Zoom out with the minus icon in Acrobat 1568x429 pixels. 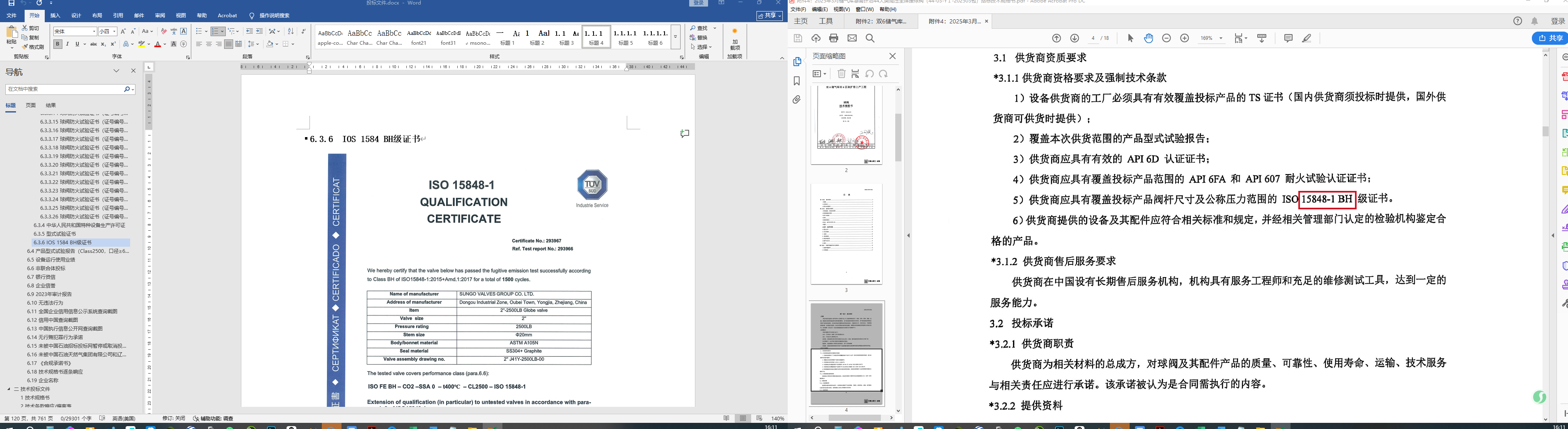tap(1166, 38)
